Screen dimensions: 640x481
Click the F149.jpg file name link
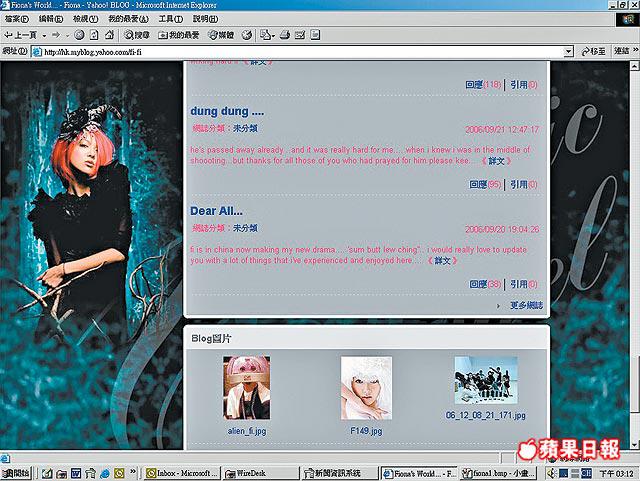[x=366, y=431]
